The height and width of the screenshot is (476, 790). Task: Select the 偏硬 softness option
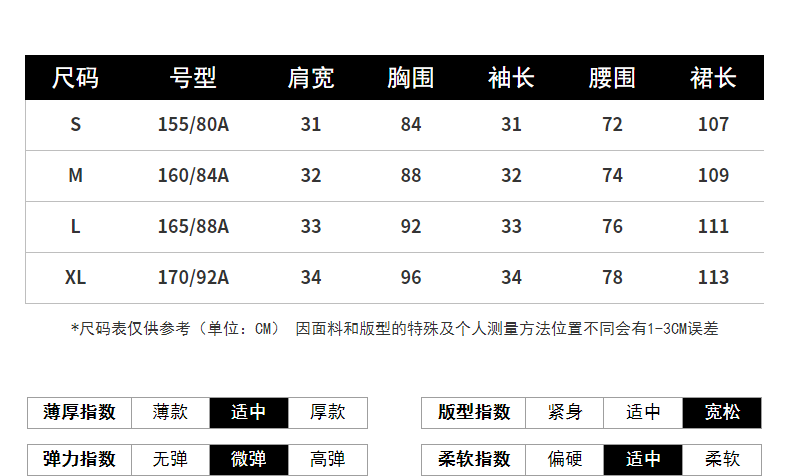[565, 459]
